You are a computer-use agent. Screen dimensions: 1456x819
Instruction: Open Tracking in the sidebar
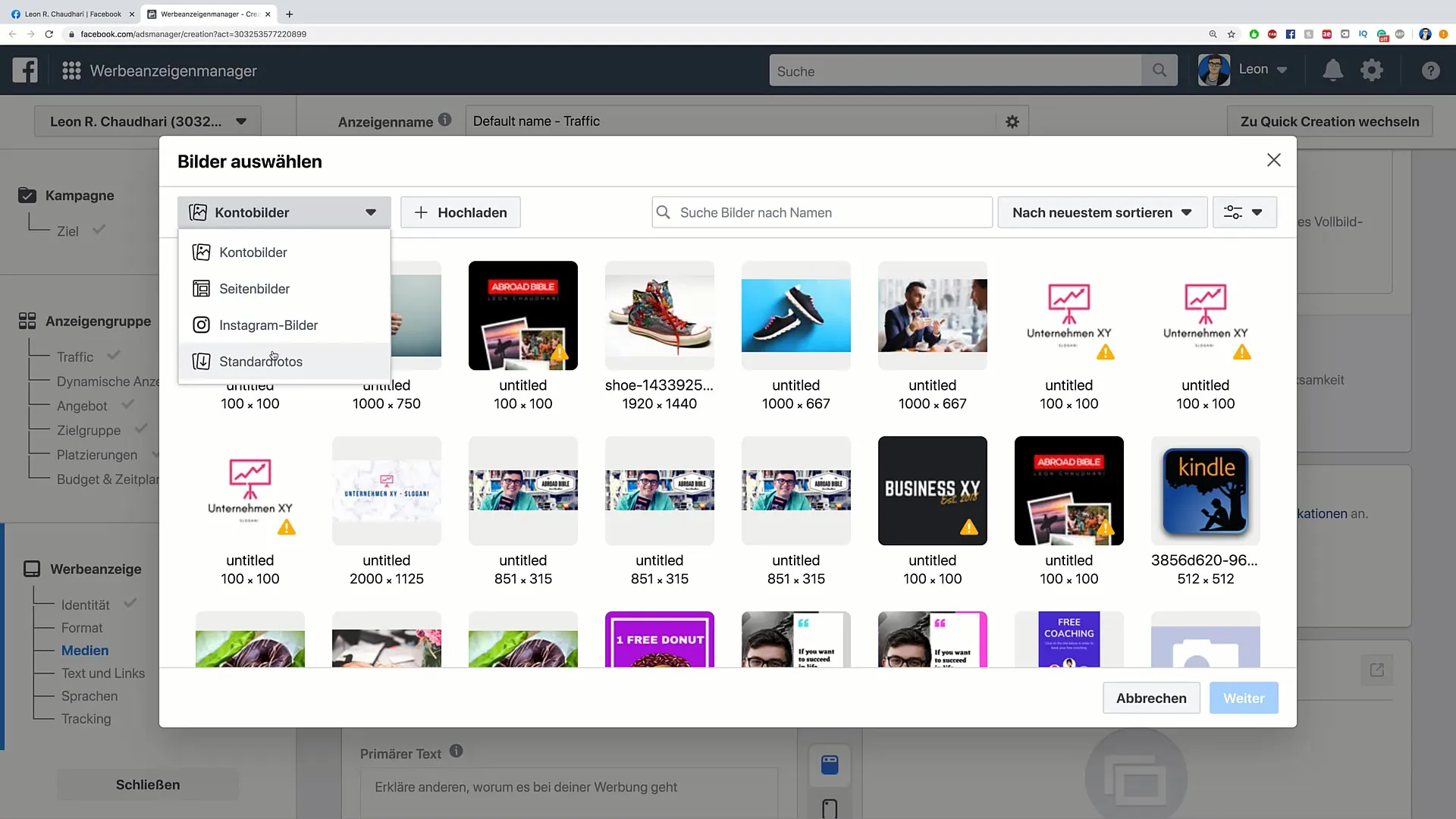tap(86, 719)
